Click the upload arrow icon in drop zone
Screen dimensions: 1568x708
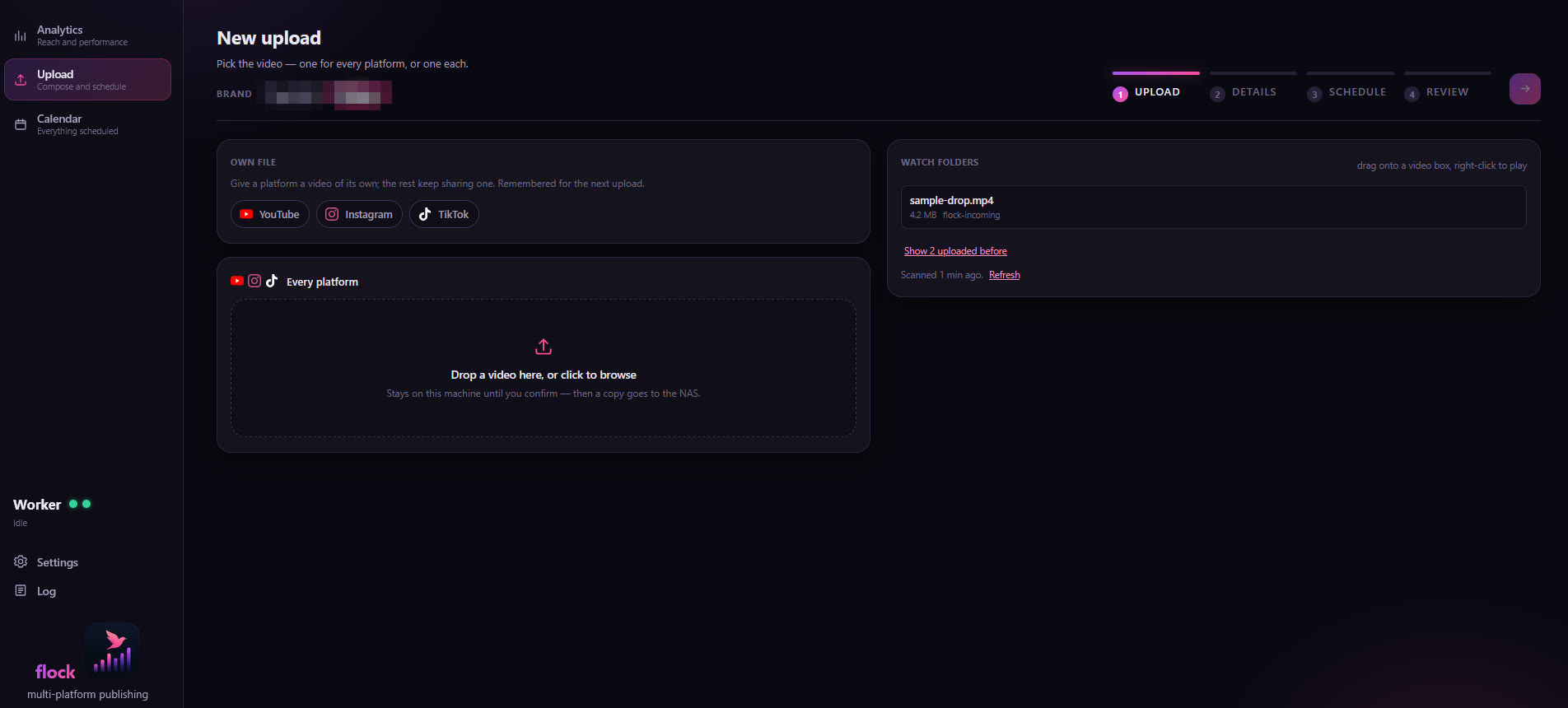tap(544, 347)
